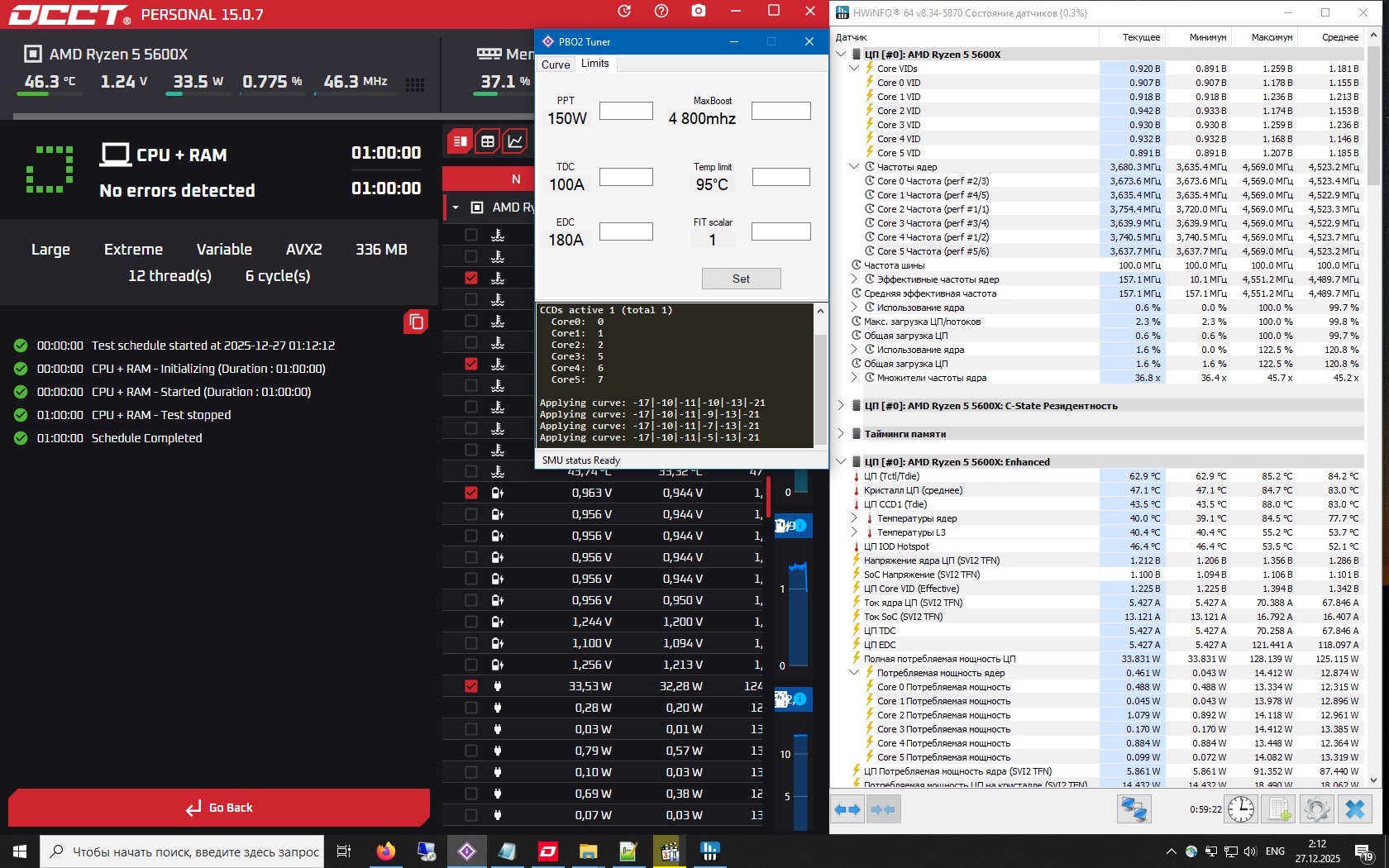Click the PBO2 Tuner title bar diamond icon

tap(547, 41)
